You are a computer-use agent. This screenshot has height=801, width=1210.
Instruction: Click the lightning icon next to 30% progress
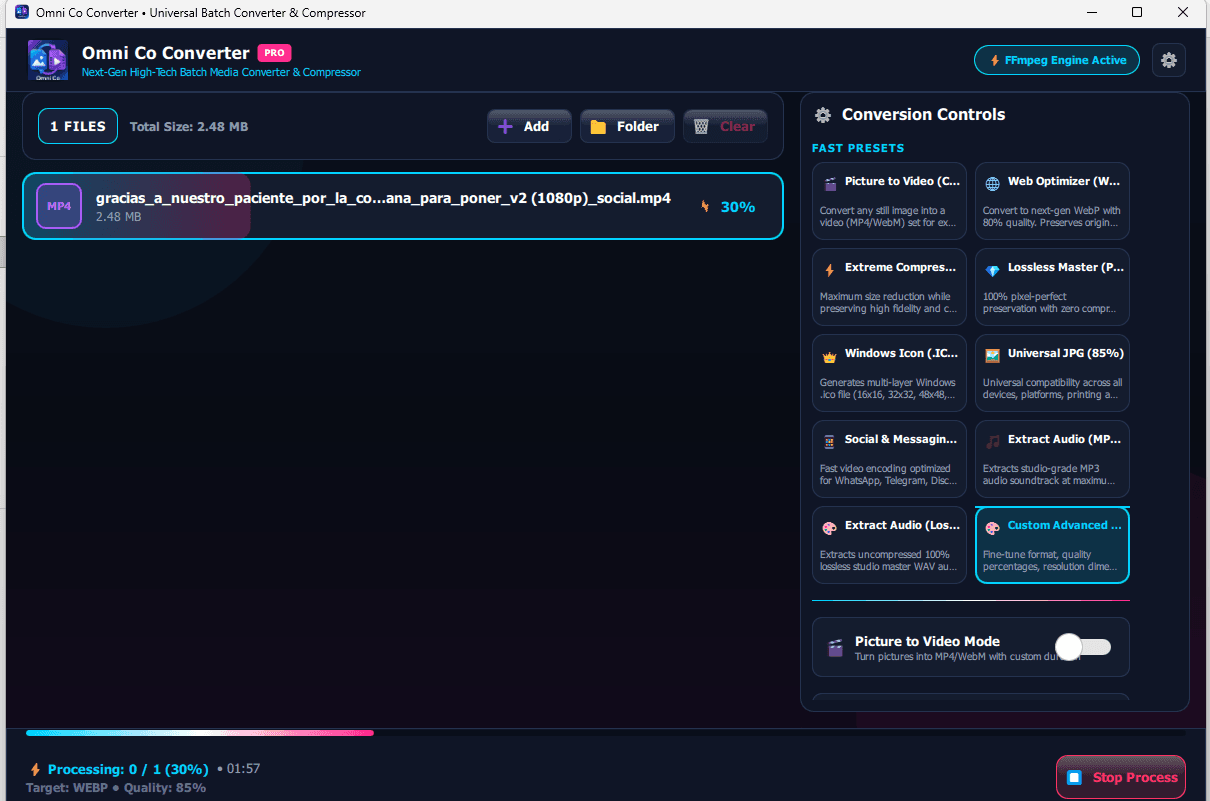[705, 207]
